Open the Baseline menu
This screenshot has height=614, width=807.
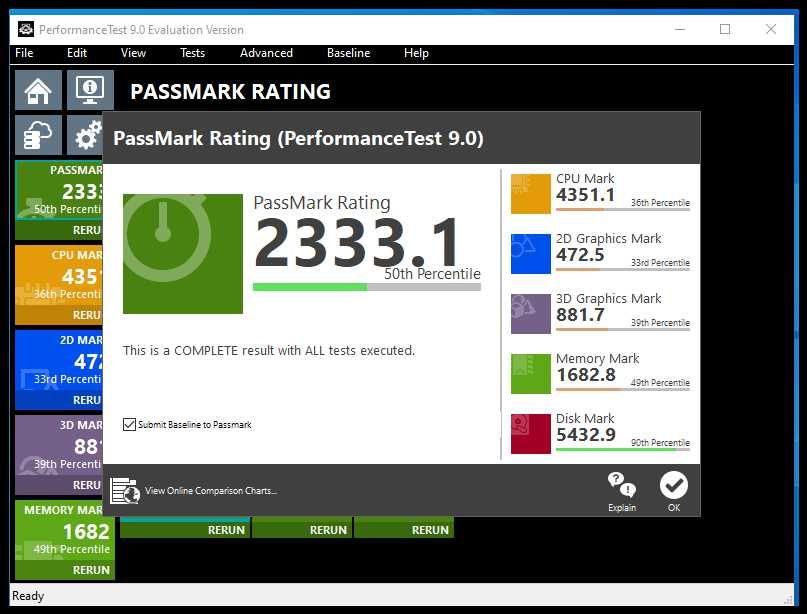pyautogui.click(x=348, y=53)
